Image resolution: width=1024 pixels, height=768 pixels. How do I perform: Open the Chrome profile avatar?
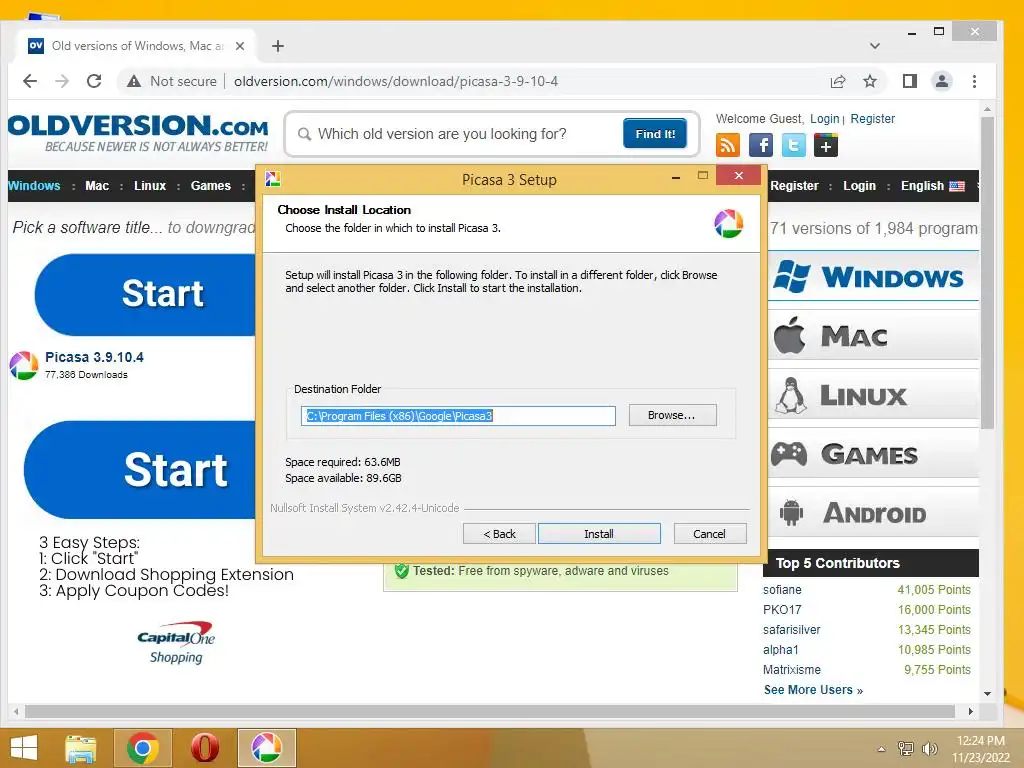pyautogui.click(x=942, y=81)
